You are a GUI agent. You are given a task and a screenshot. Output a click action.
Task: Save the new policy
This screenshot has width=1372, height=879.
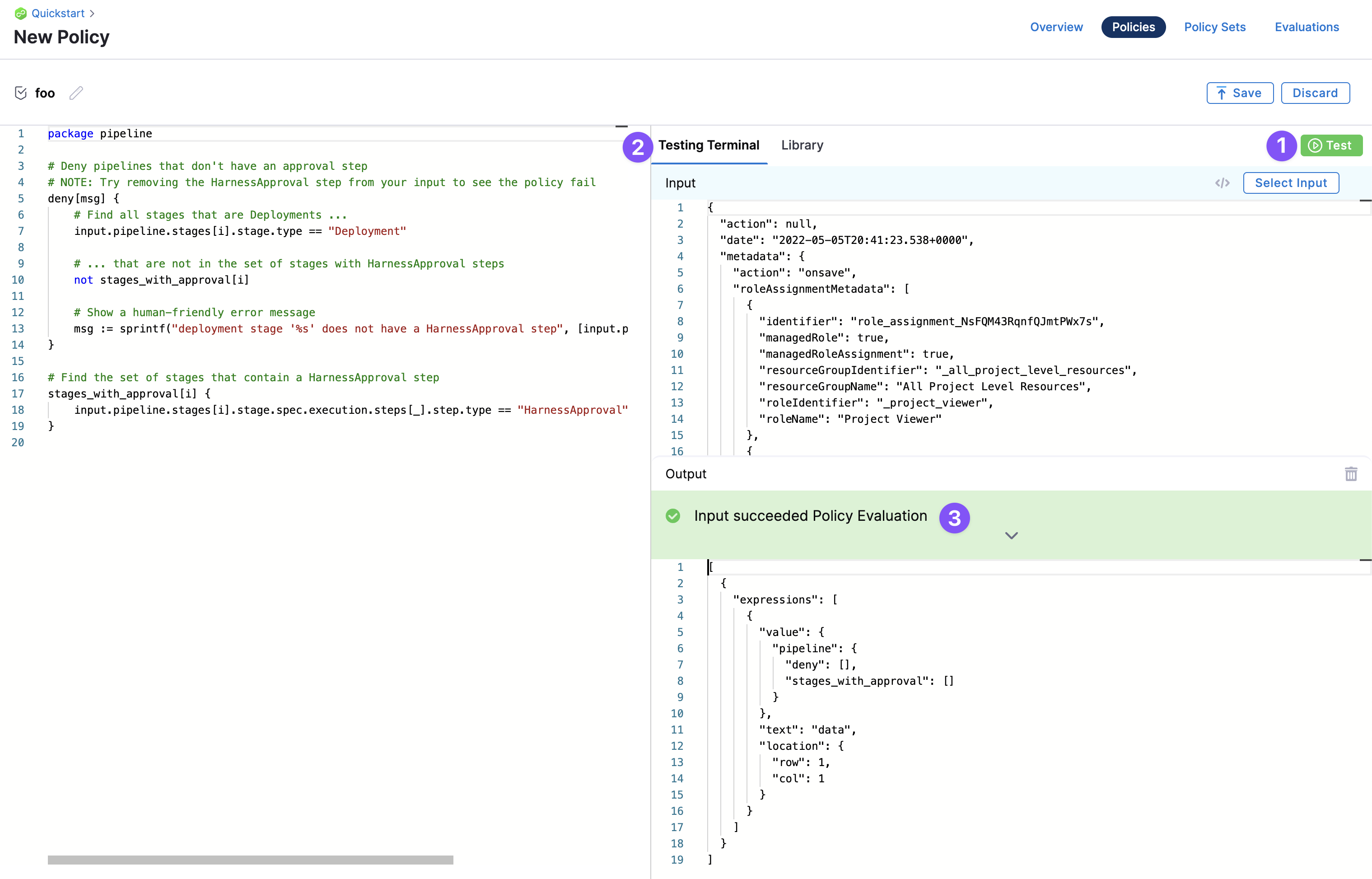[1239, 93]
